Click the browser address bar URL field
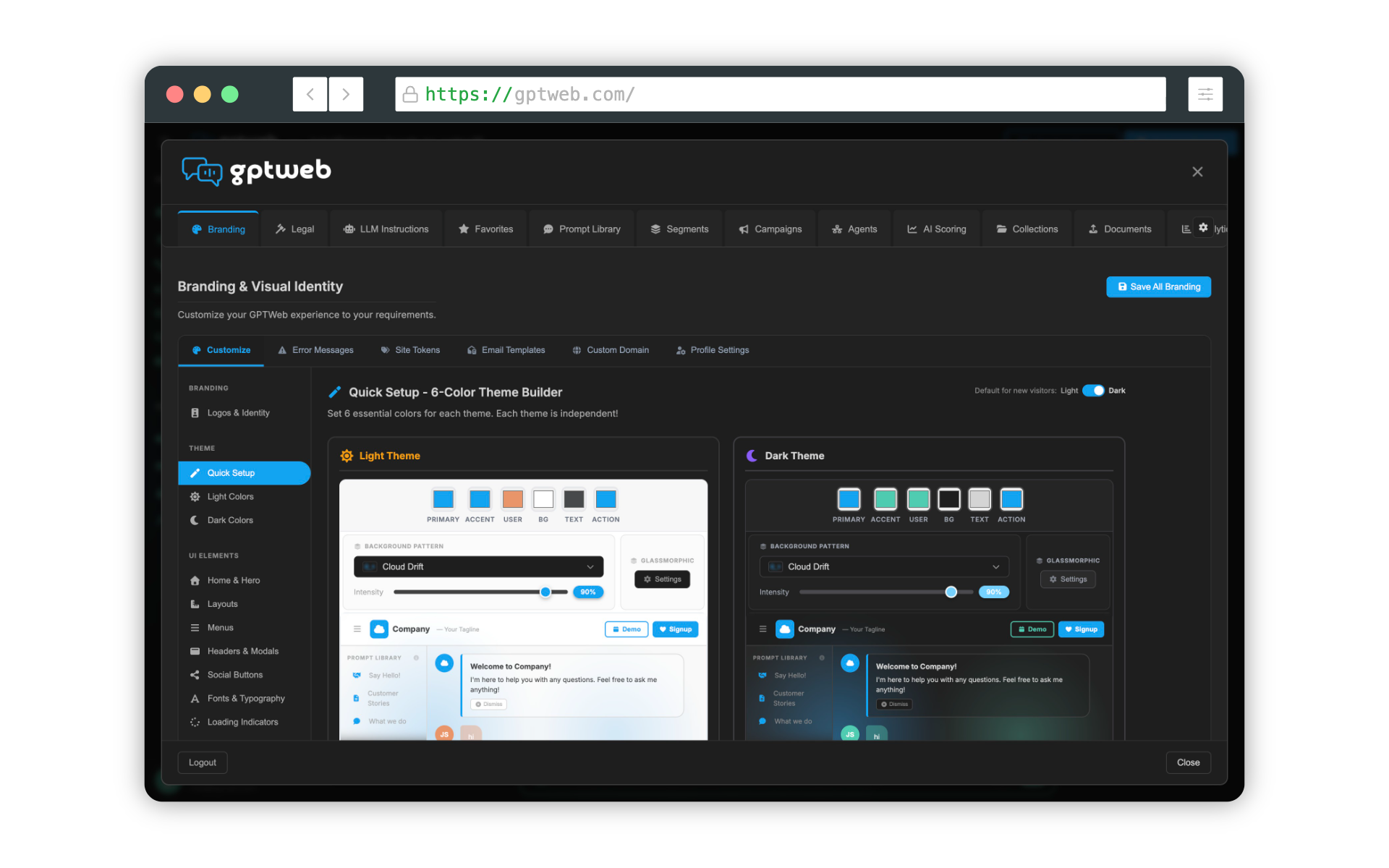 781,94
